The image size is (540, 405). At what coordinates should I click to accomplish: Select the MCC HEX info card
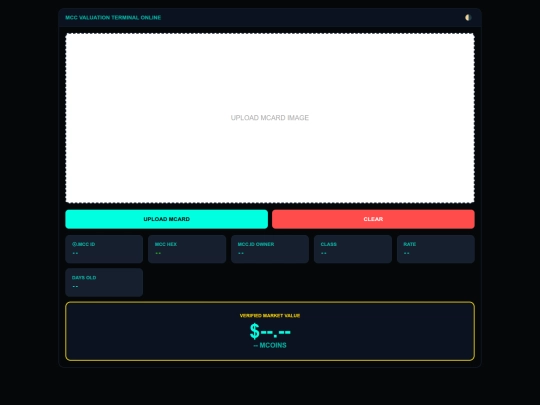click(187, 249)
